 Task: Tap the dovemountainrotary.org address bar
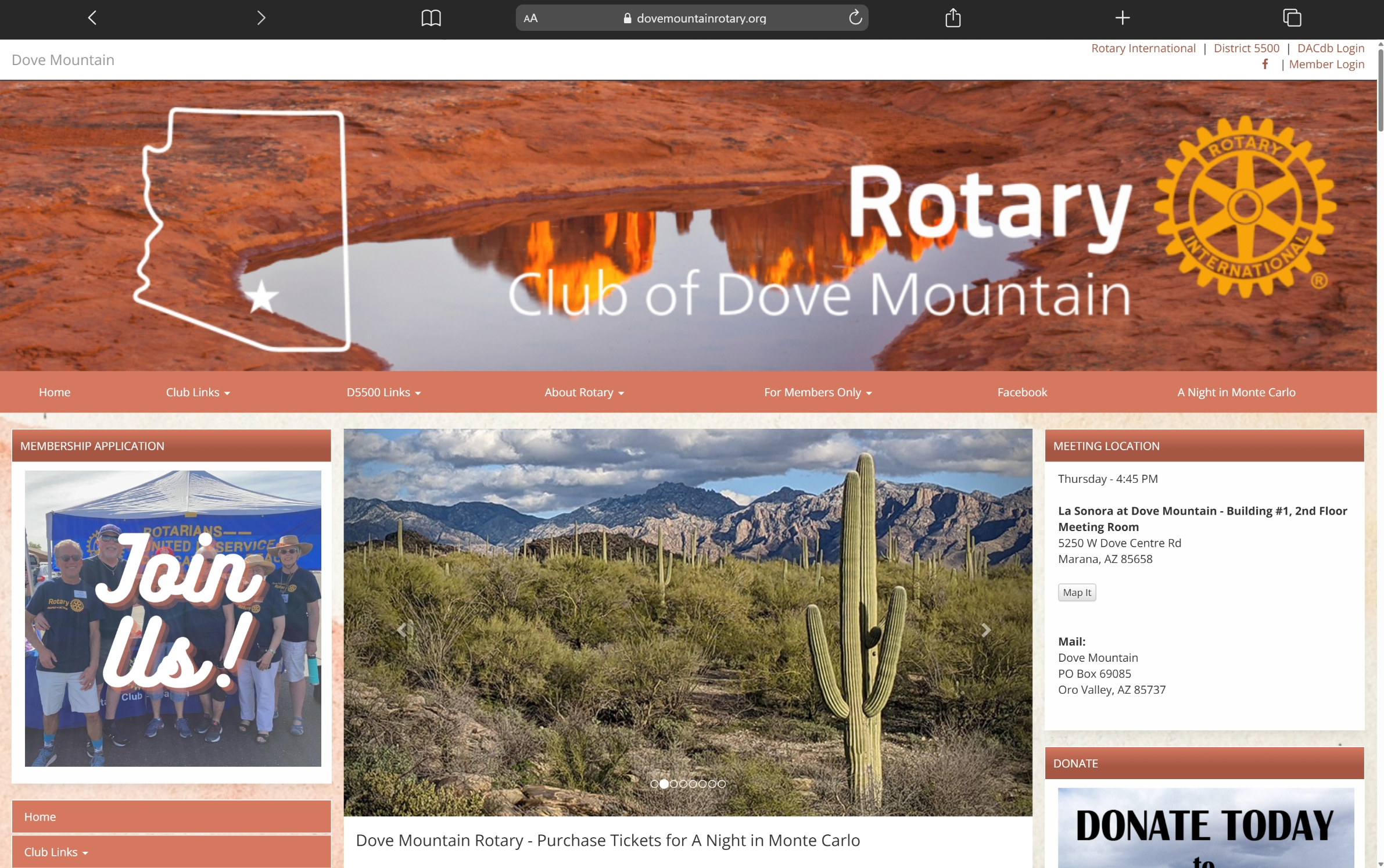coord(691,18)
